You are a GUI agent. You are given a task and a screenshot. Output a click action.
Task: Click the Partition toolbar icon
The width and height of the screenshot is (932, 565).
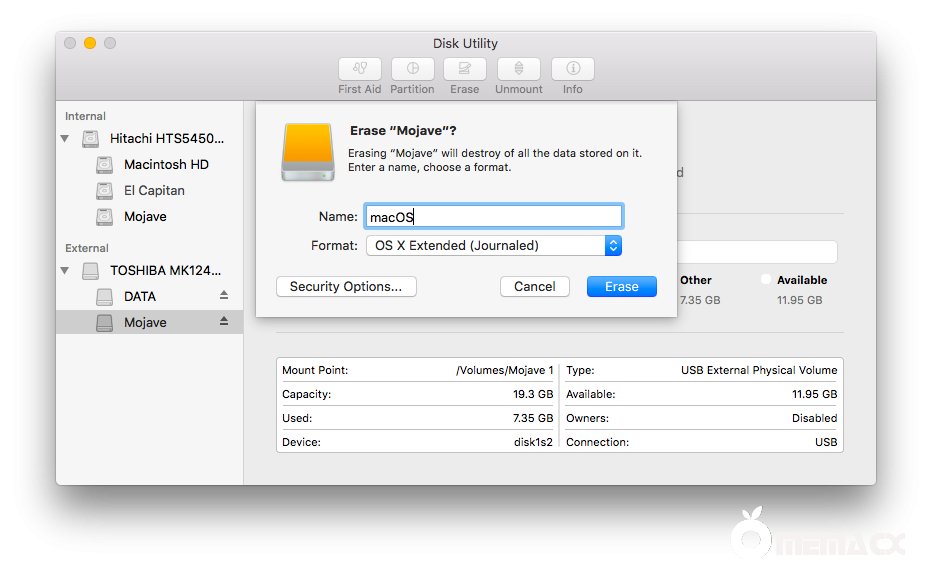pos(412,69)
